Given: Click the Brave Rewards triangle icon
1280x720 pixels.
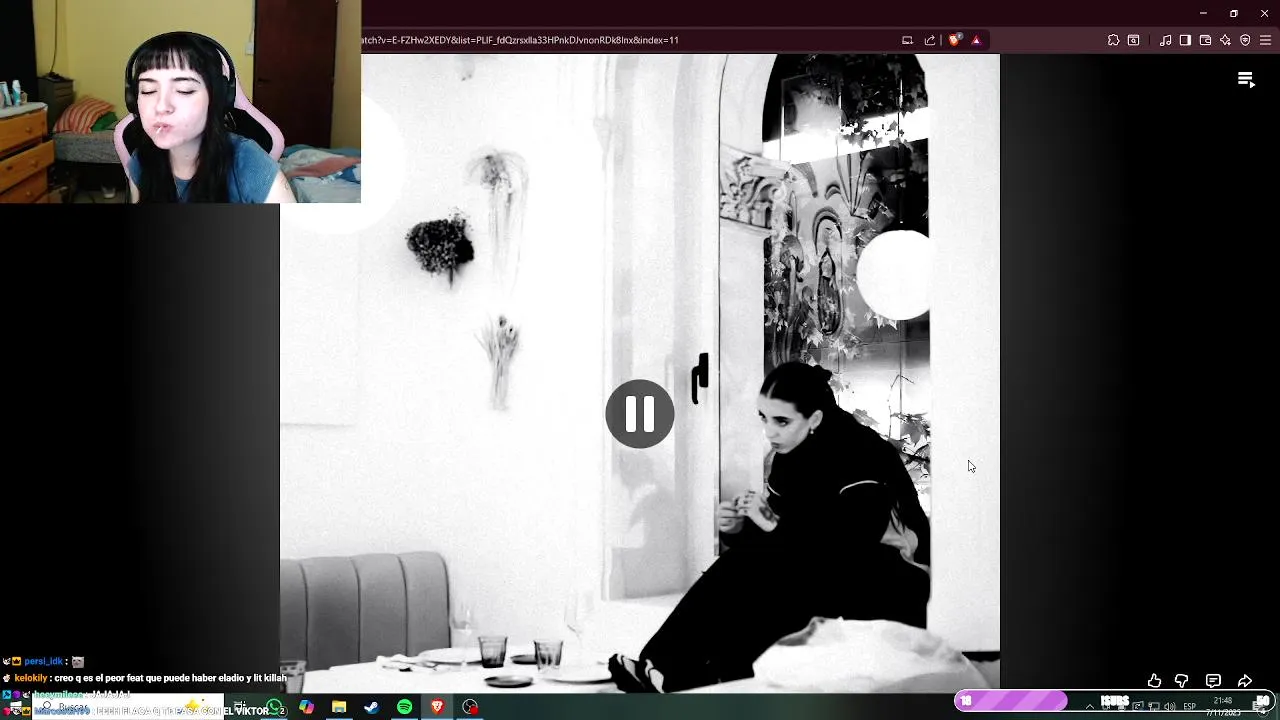Looking at the screenshot, I should (x=976, y=40).
